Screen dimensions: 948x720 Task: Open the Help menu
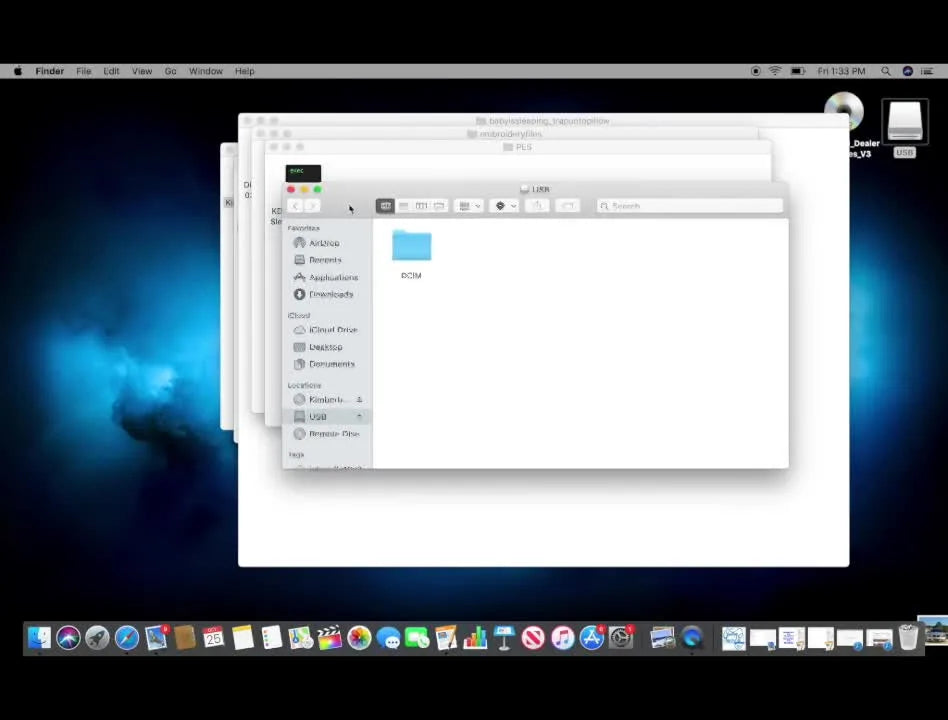click(x=245, y=71)
